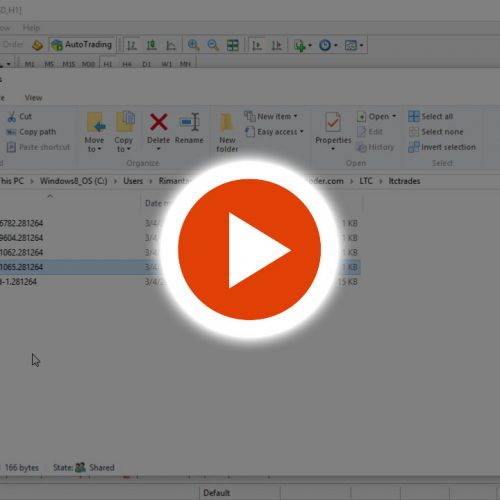Open the New item dropdown
Image resolution: width=500 pixels, height=500 pixels.
pyautogui.click(x=271, y=116)
